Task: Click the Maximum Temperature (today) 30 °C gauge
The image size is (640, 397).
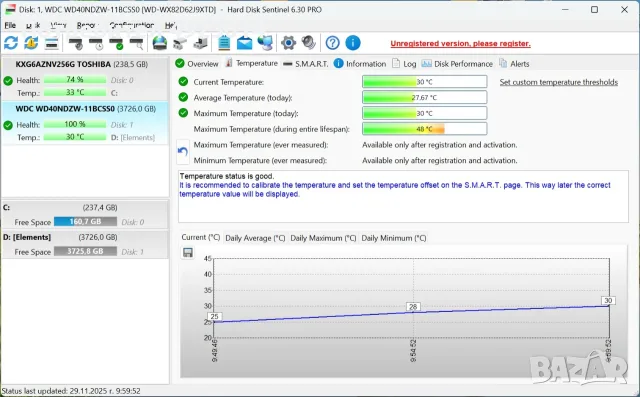Action: [424, 113]
